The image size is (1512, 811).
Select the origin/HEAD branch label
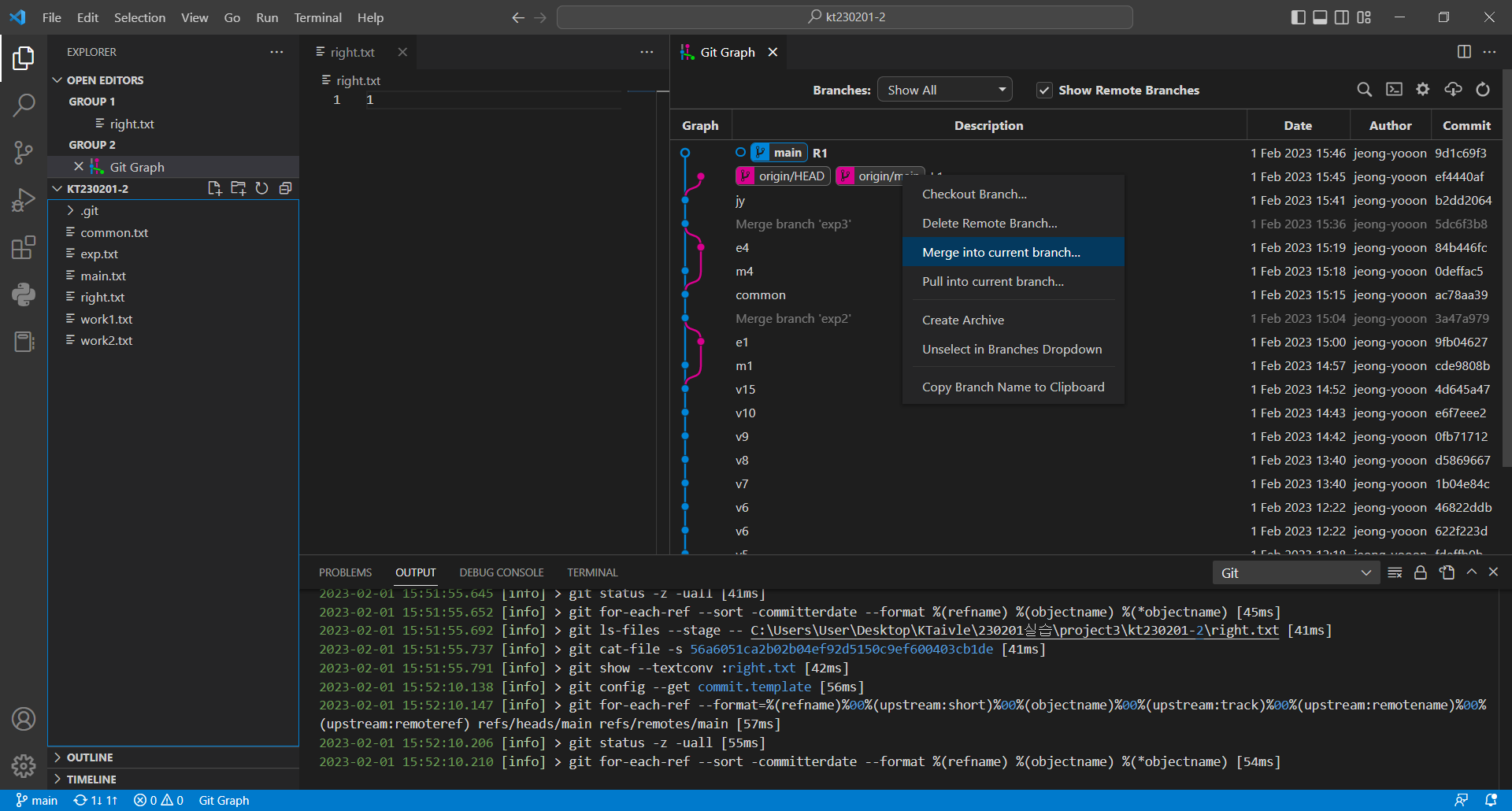pyautogui.click(x=783, y=176)
